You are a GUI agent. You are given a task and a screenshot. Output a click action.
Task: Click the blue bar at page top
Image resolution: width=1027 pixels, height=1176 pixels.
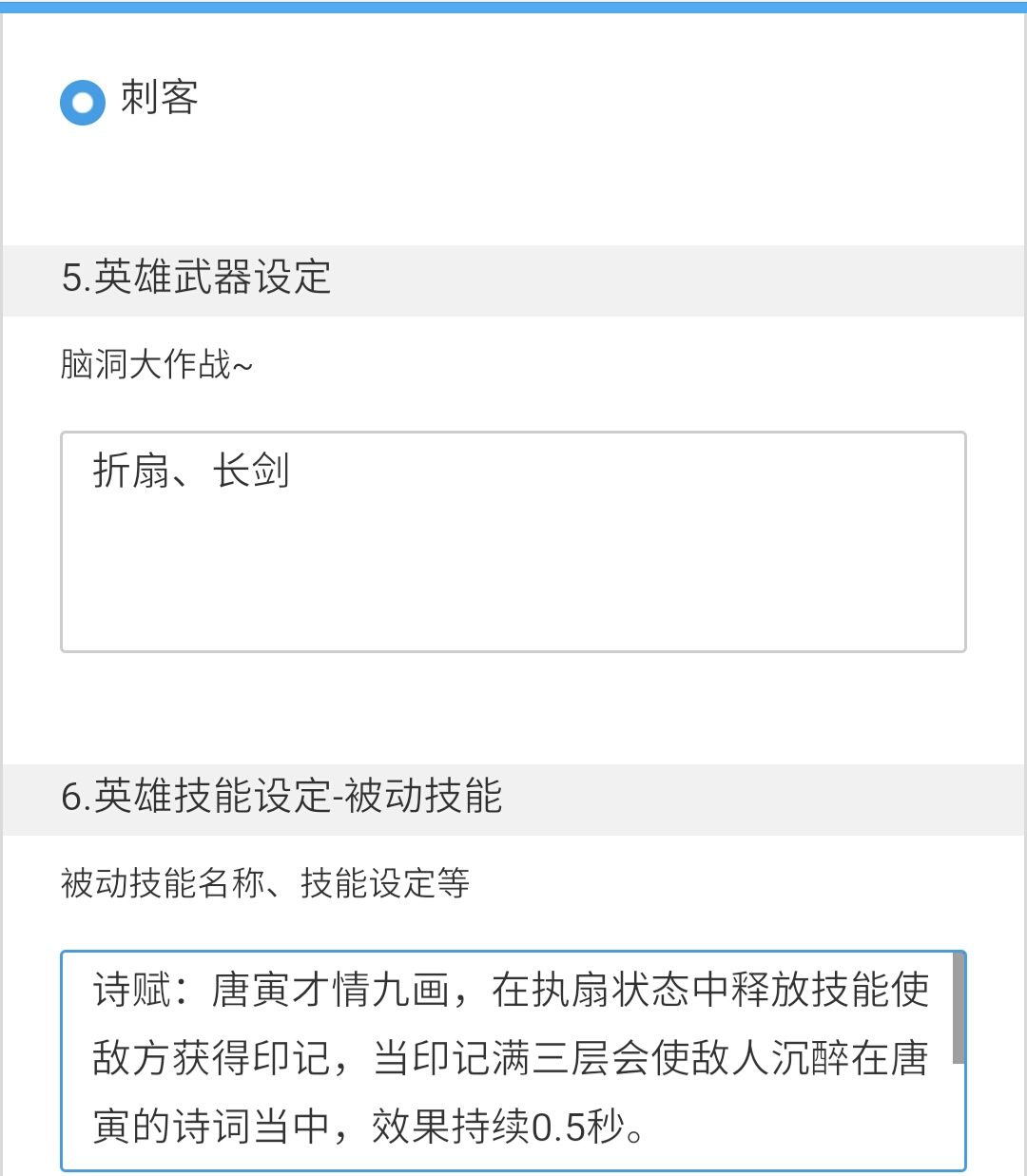tap(513, 6)
